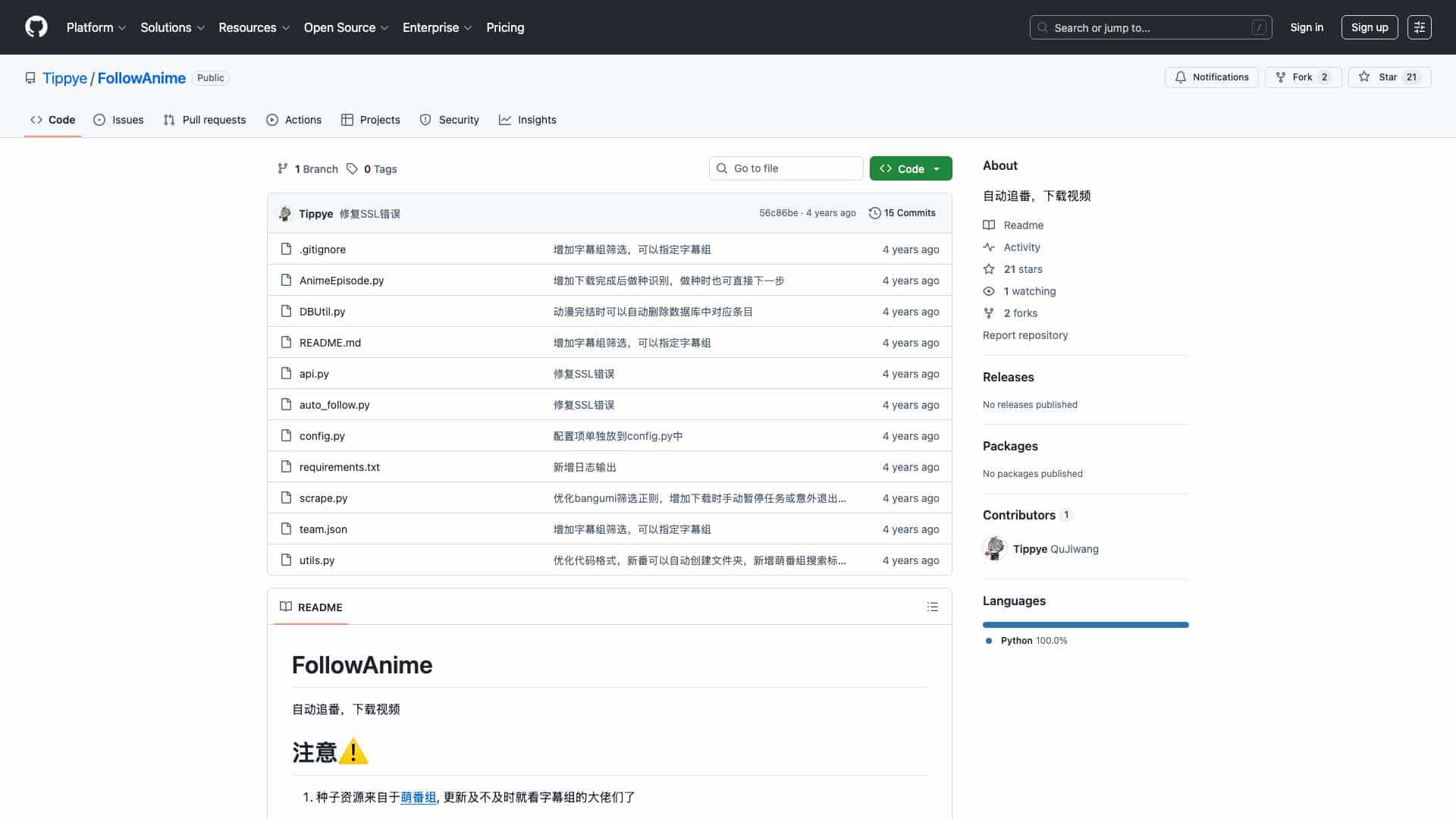Open the Security tab
1456x819 pixels.
click(x=450, y=120)
